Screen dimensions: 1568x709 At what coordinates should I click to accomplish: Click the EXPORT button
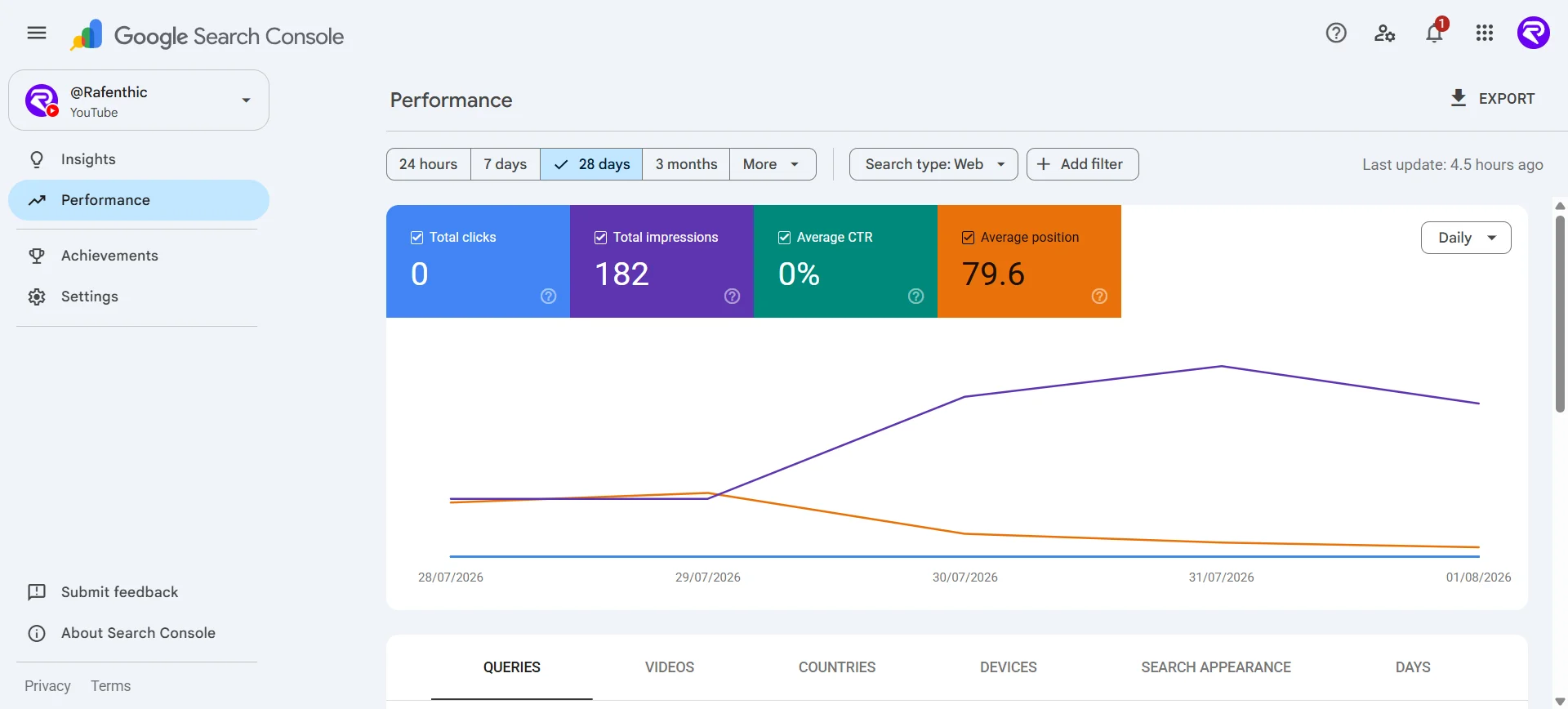coord(1493,98)
